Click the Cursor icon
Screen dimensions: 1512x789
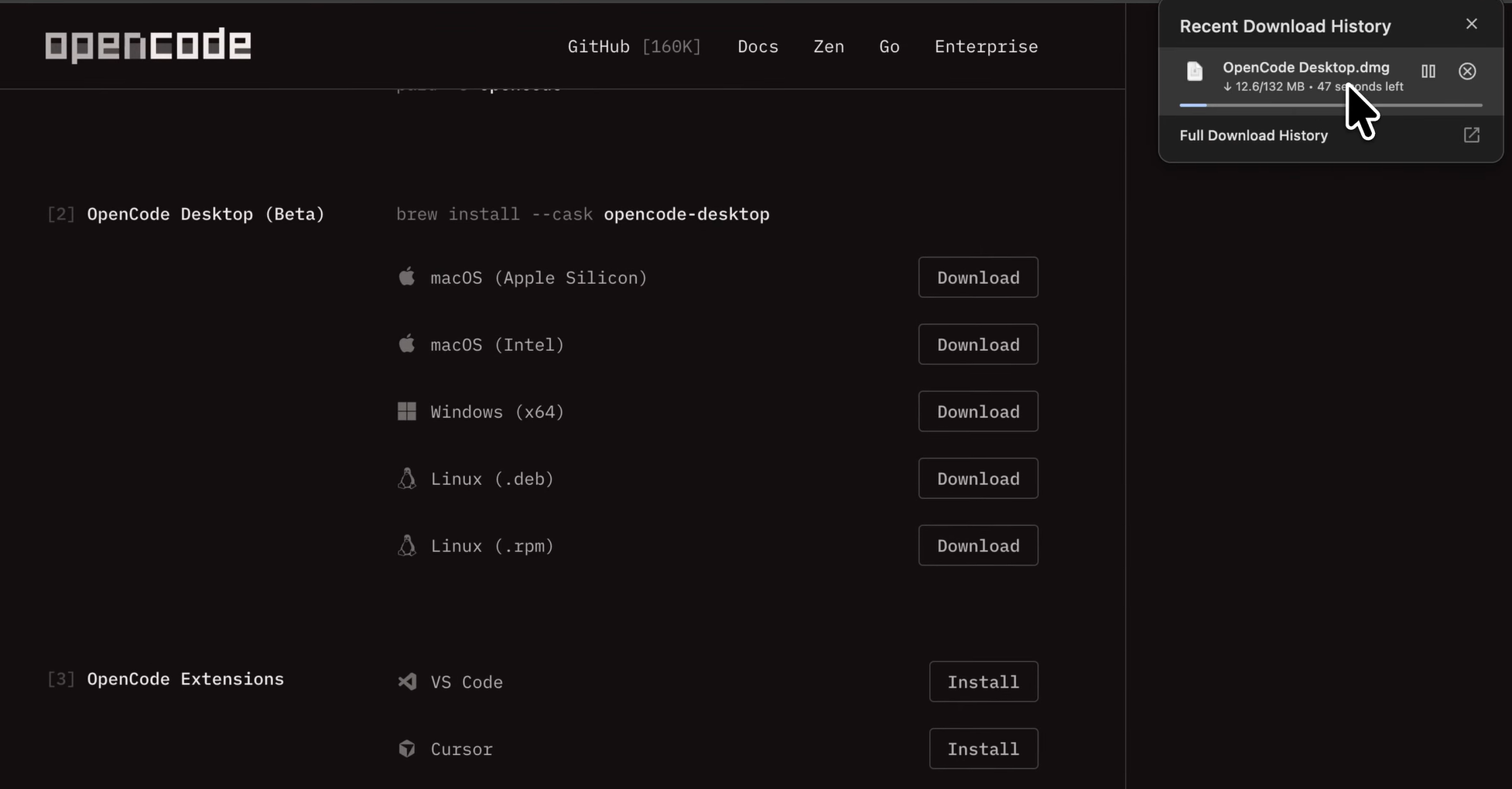(406, 749)
